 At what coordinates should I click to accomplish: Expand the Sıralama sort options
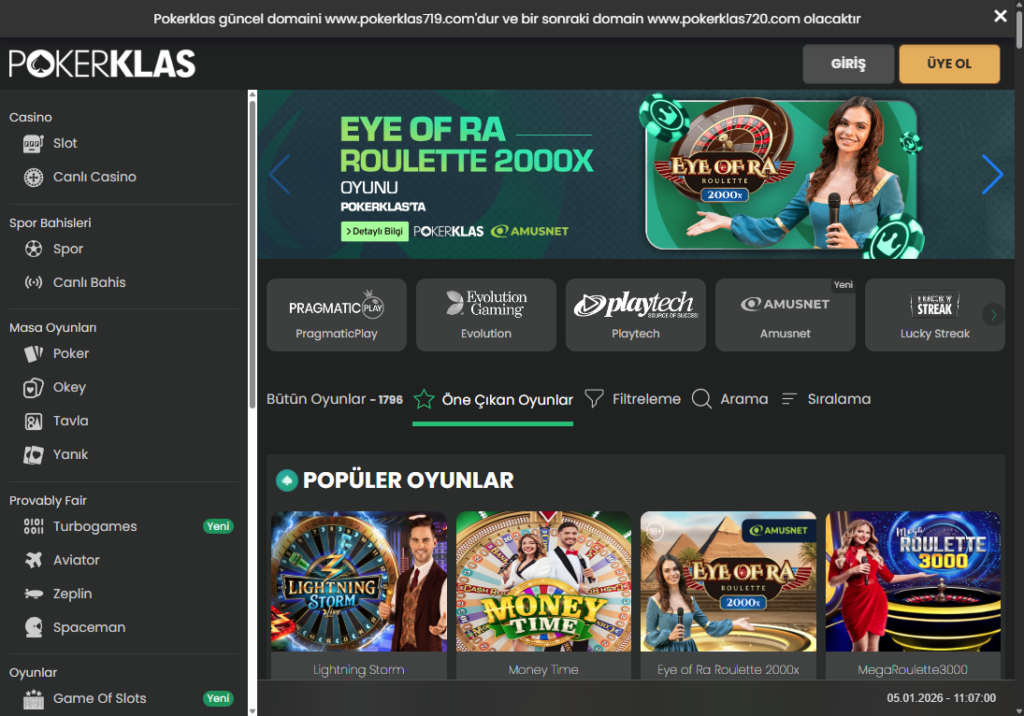(826, 399)
